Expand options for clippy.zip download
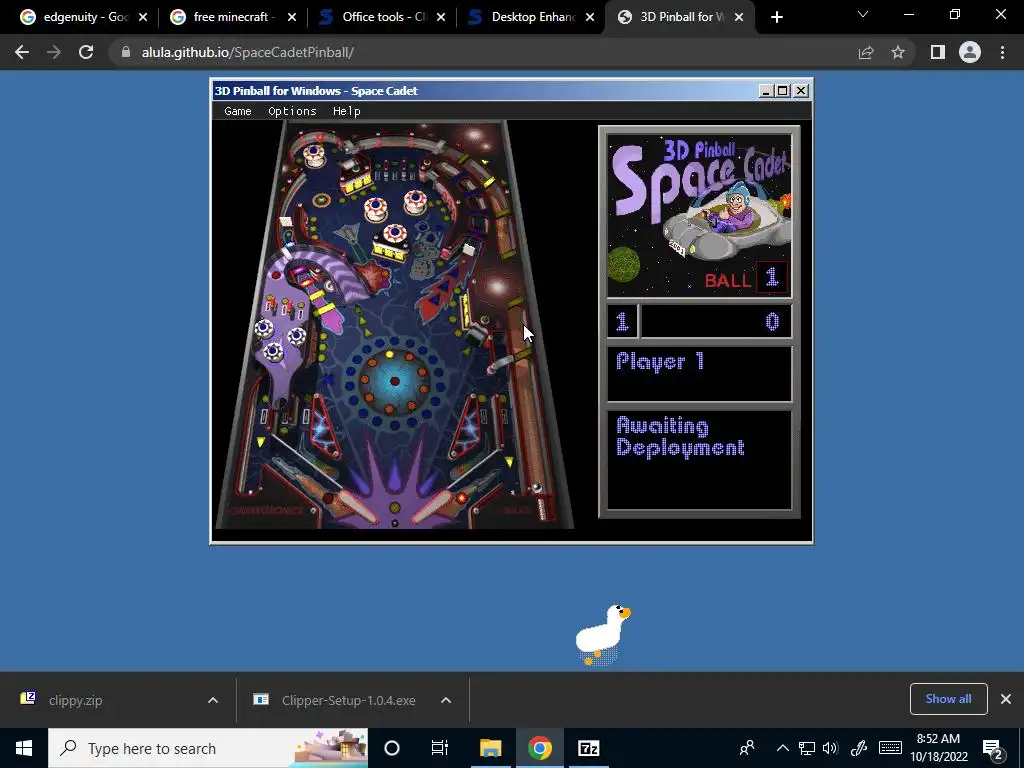Viewport: 1024px width, 768px height. click(x=213, y=700)
